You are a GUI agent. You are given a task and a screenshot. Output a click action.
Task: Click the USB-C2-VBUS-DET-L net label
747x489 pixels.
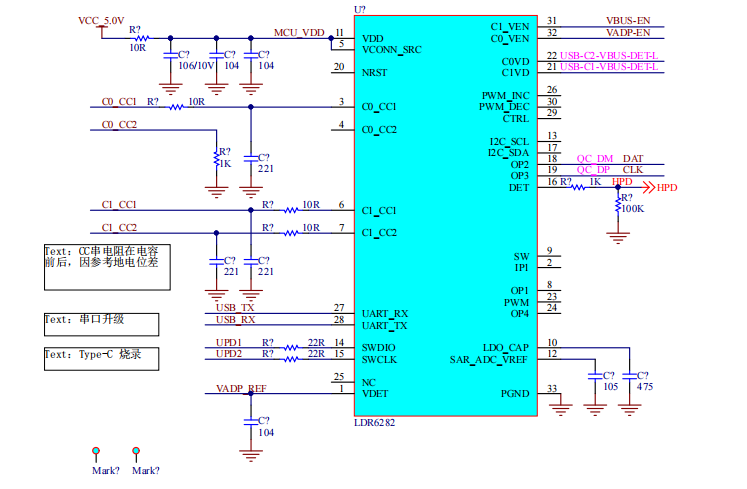[609, 56]
